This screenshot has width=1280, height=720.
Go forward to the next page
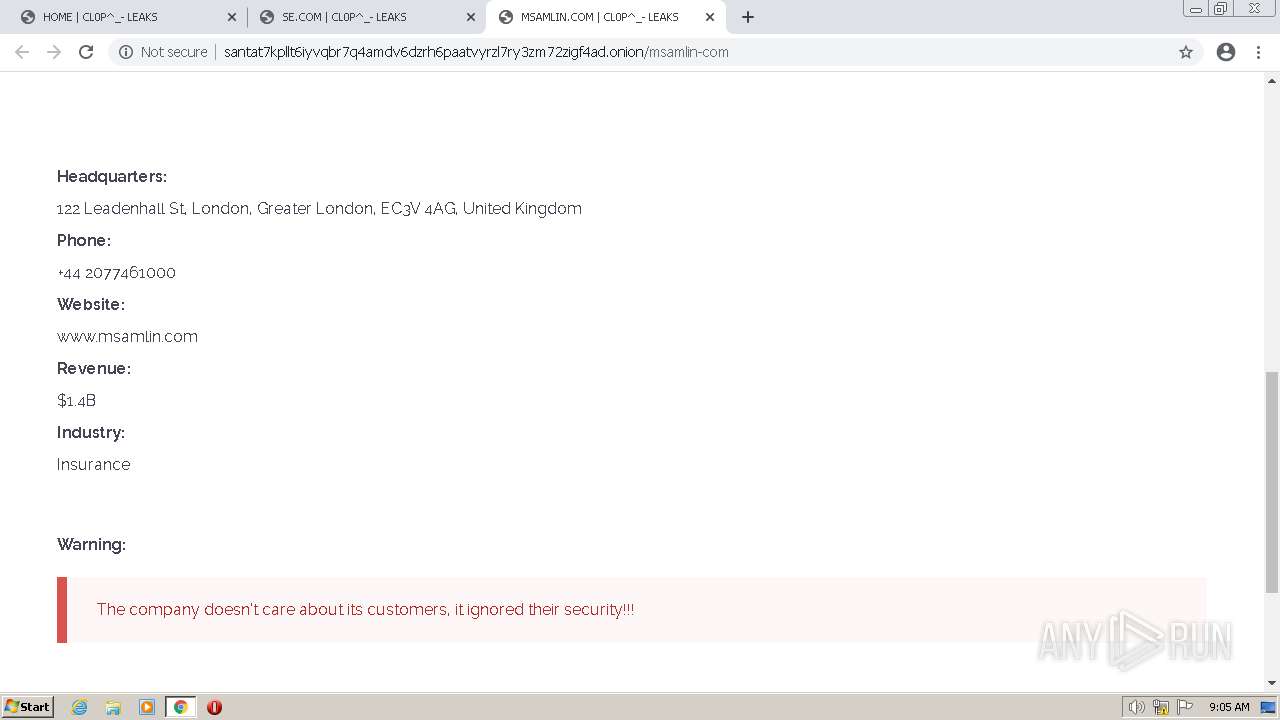coord(54,52)
